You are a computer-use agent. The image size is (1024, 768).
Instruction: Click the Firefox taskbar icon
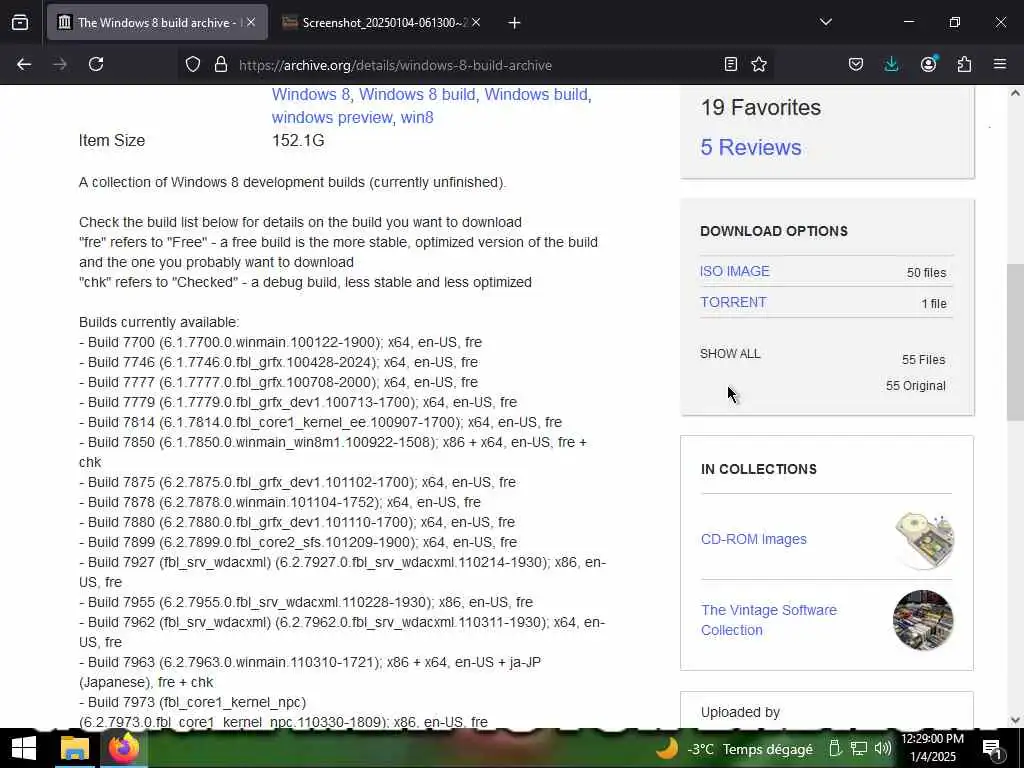tap(123, 748)
